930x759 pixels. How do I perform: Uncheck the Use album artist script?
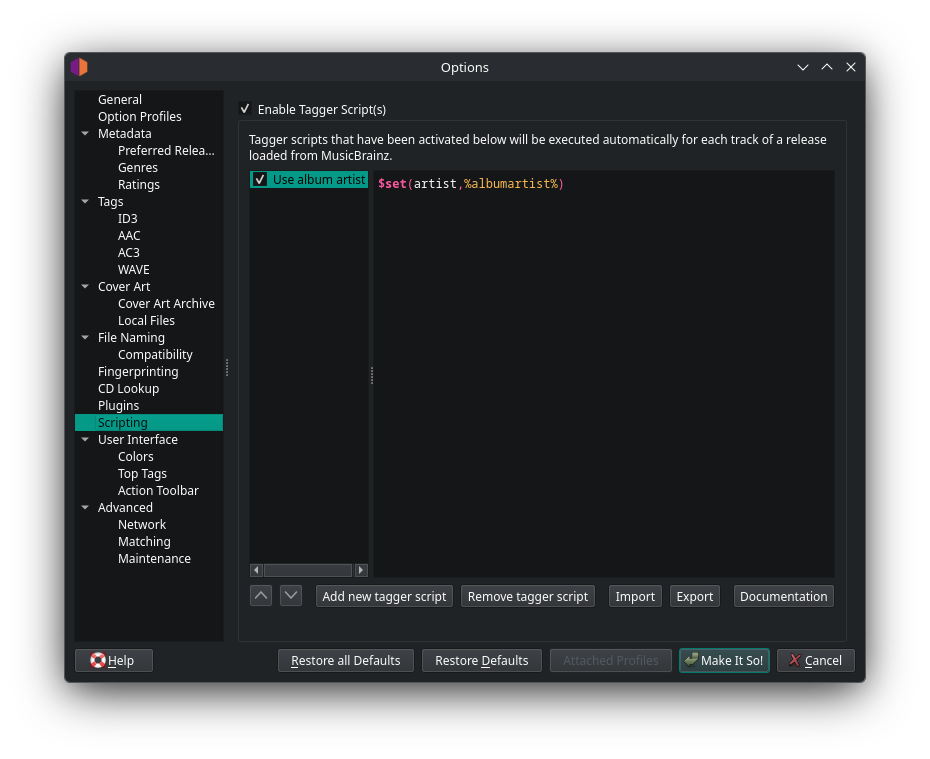click(260, 179)
